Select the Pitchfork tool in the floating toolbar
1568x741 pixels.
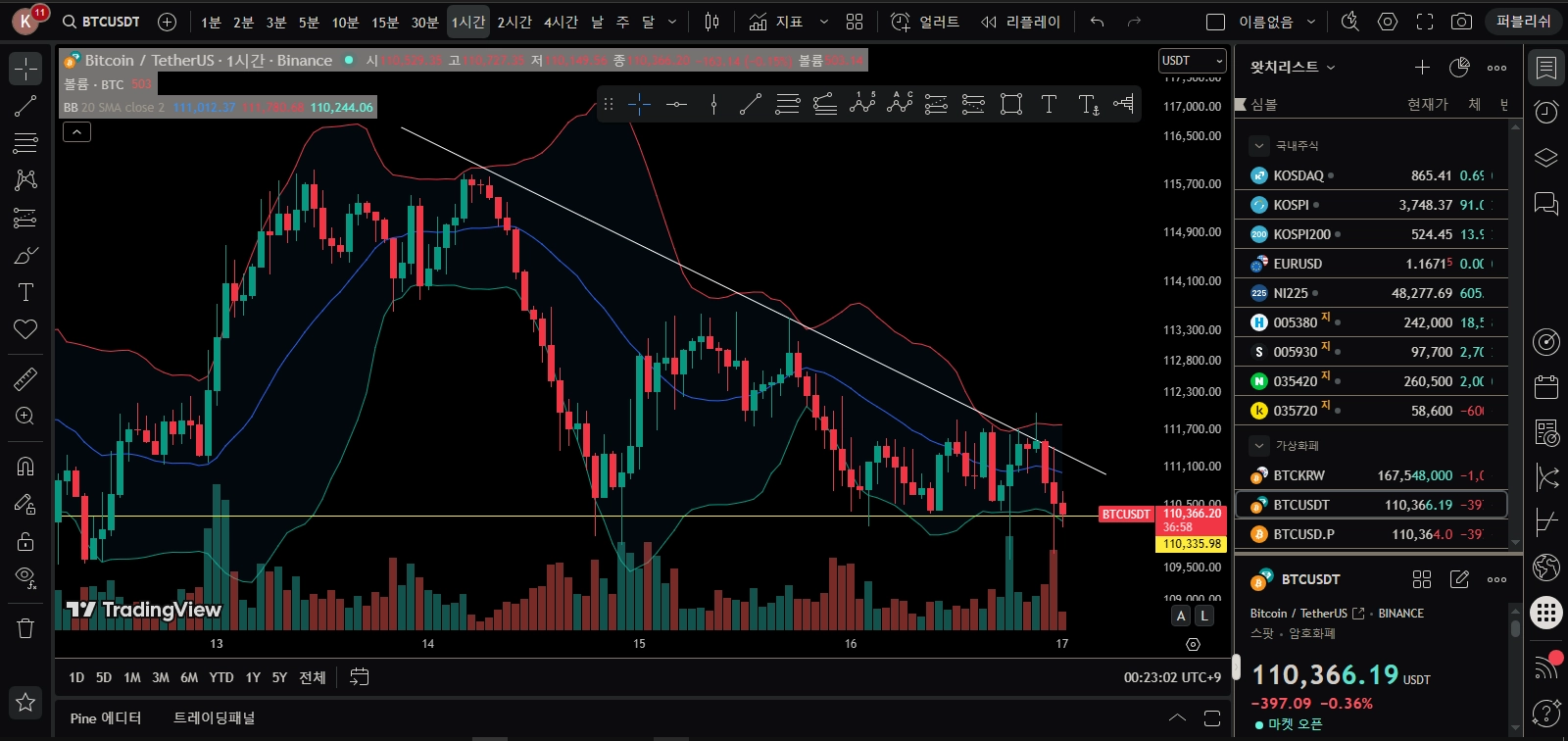point(825,104)
